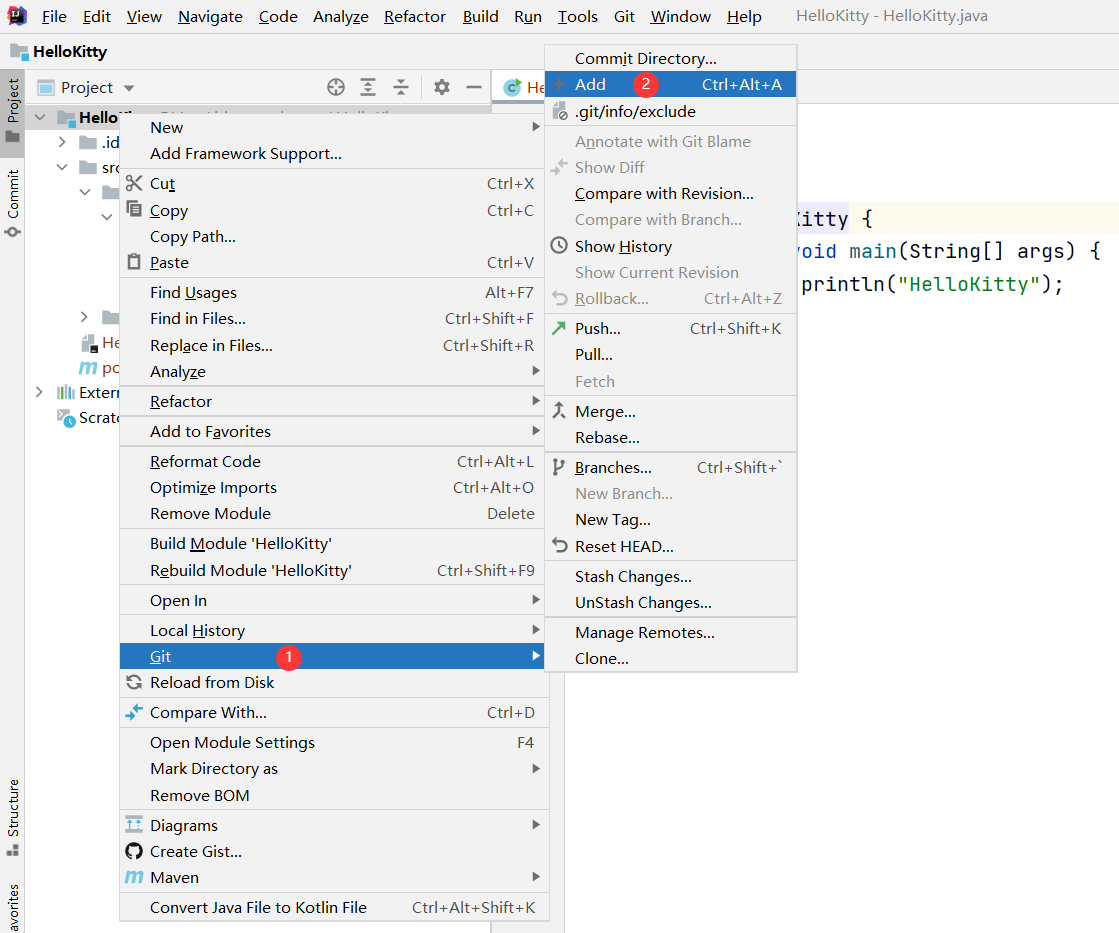The image size is (1119, 933).
Task: Open Mark Directory as submenu
Action: point(334,769)
